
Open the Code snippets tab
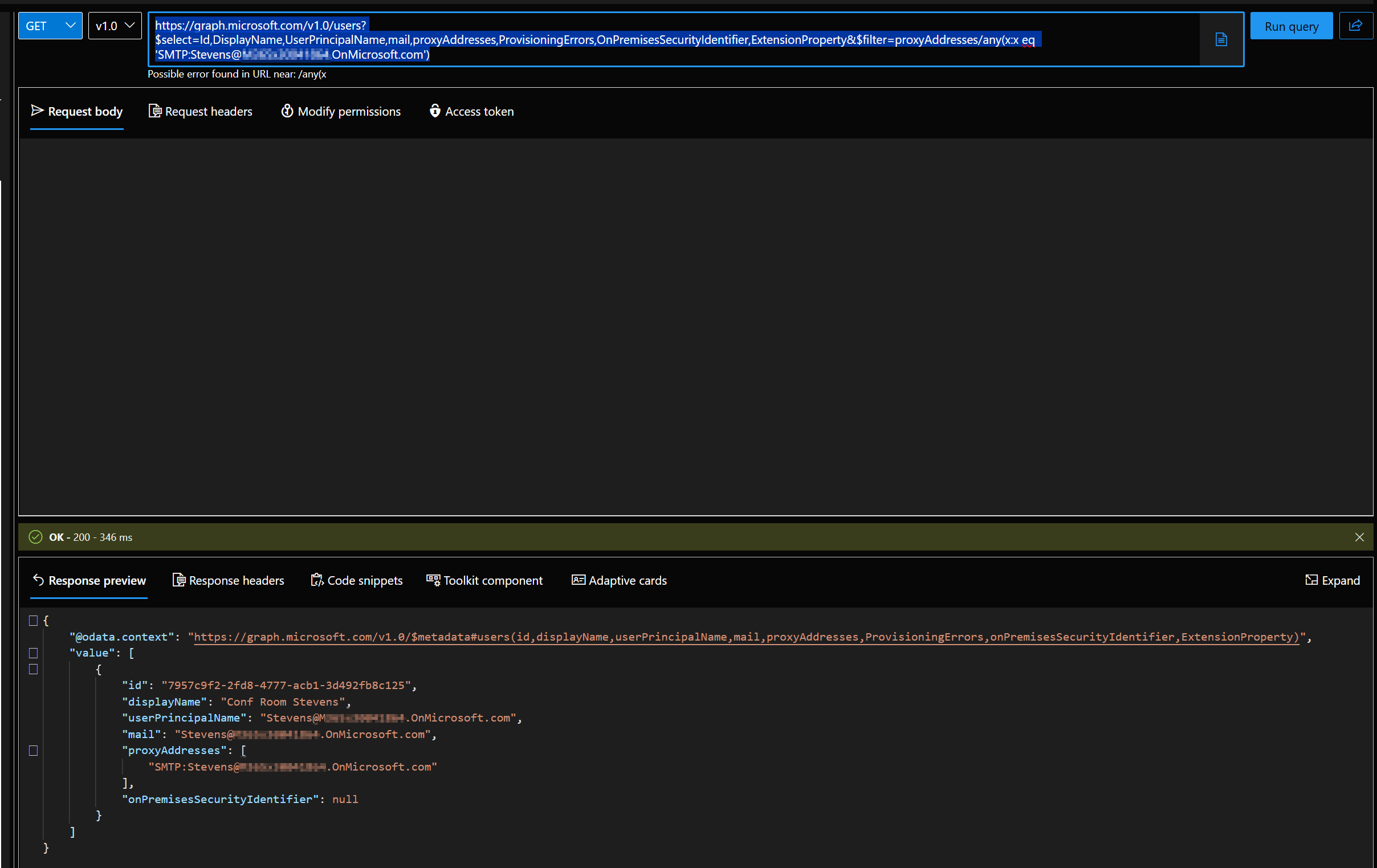[357, 581]
